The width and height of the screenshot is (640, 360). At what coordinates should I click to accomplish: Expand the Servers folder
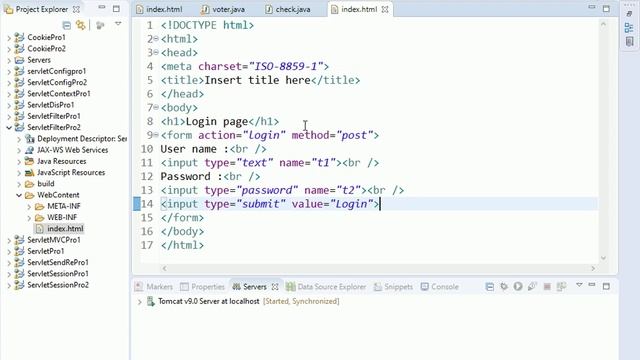pos(9,60)
